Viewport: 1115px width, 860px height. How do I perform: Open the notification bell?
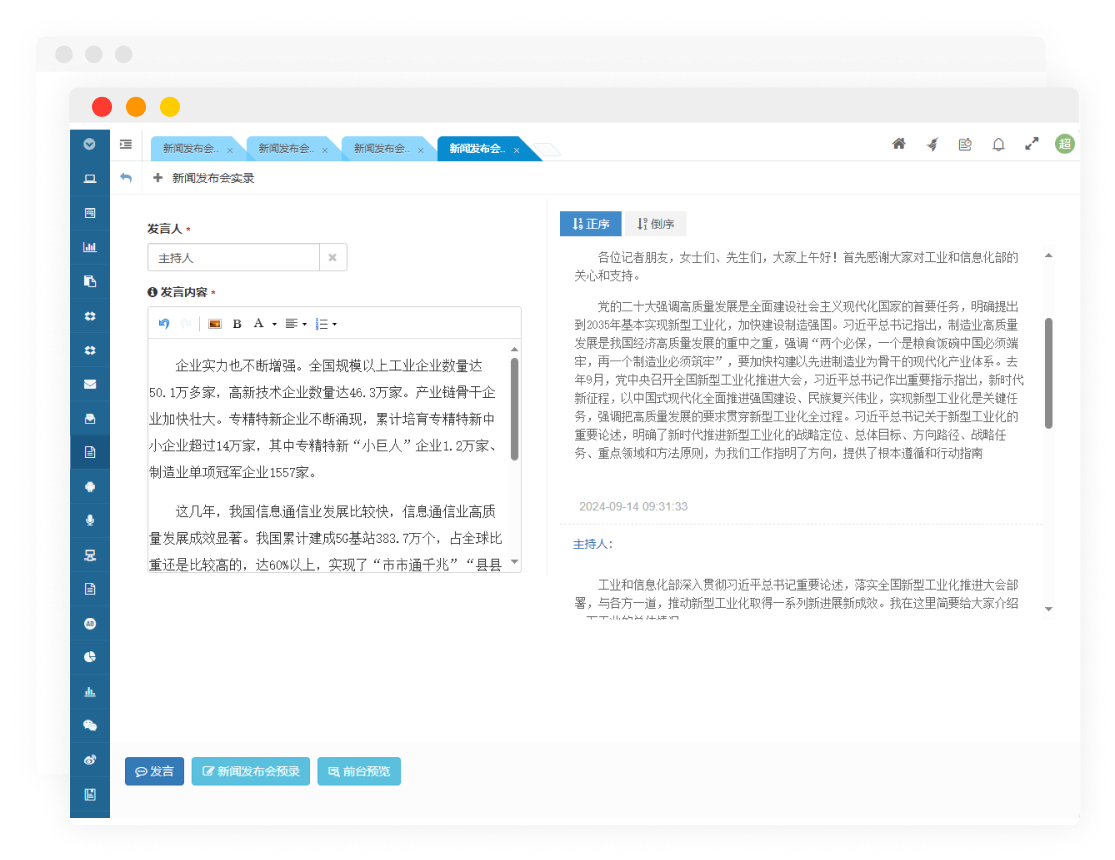pyautogui.click(x=998, y=144)
